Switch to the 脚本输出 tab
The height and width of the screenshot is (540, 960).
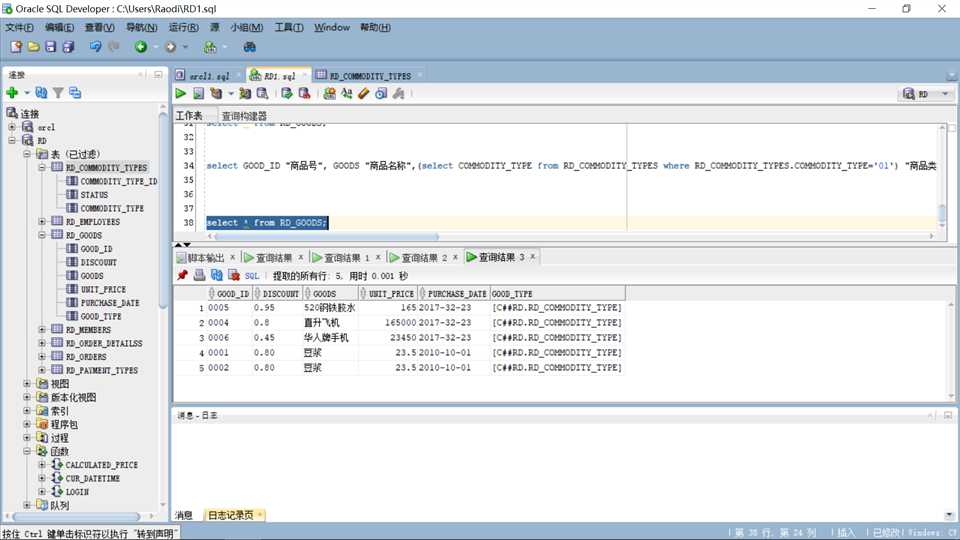pyautogui.click(x=206, y=258)
